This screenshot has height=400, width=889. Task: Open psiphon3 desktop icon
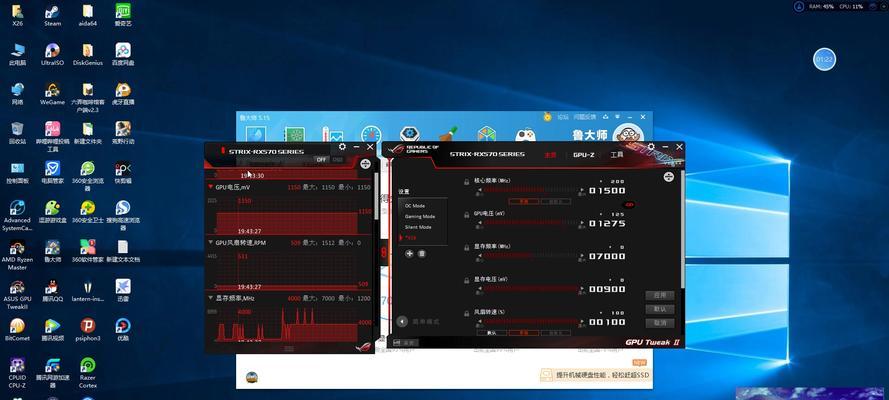pyautogui.click(x=87, y=330)
